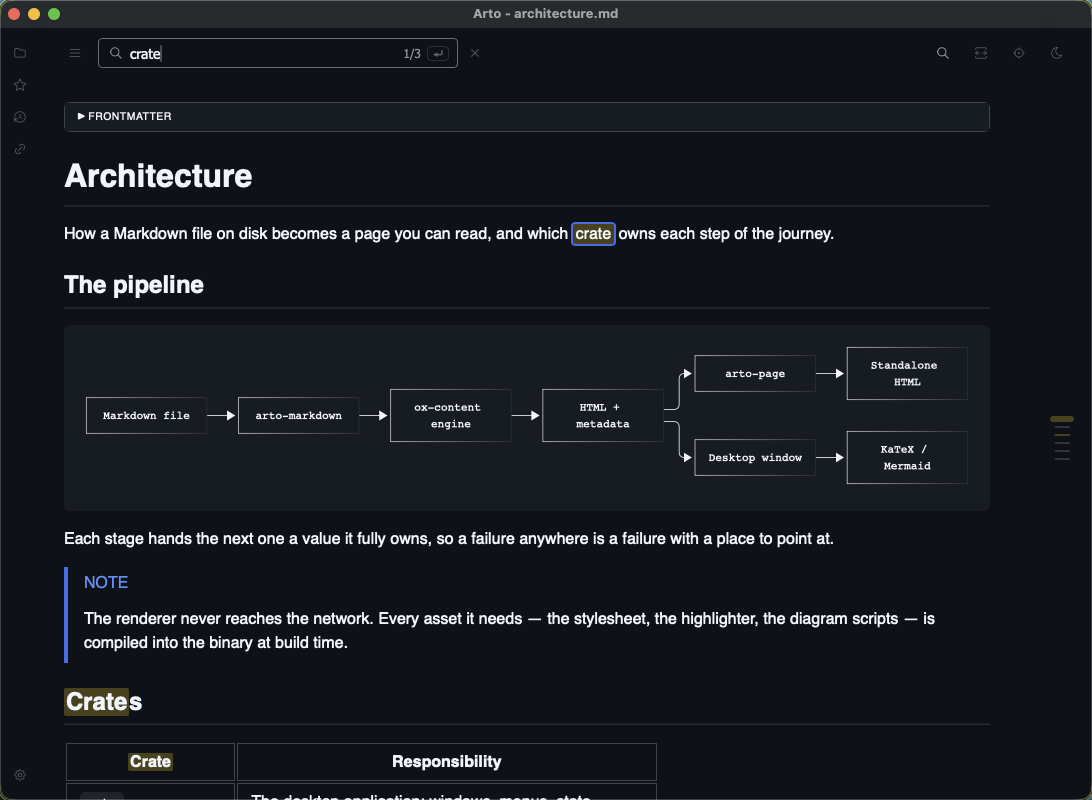
Task: Click the magnifier icon inside the search field
Action: (x=116, y=53)
